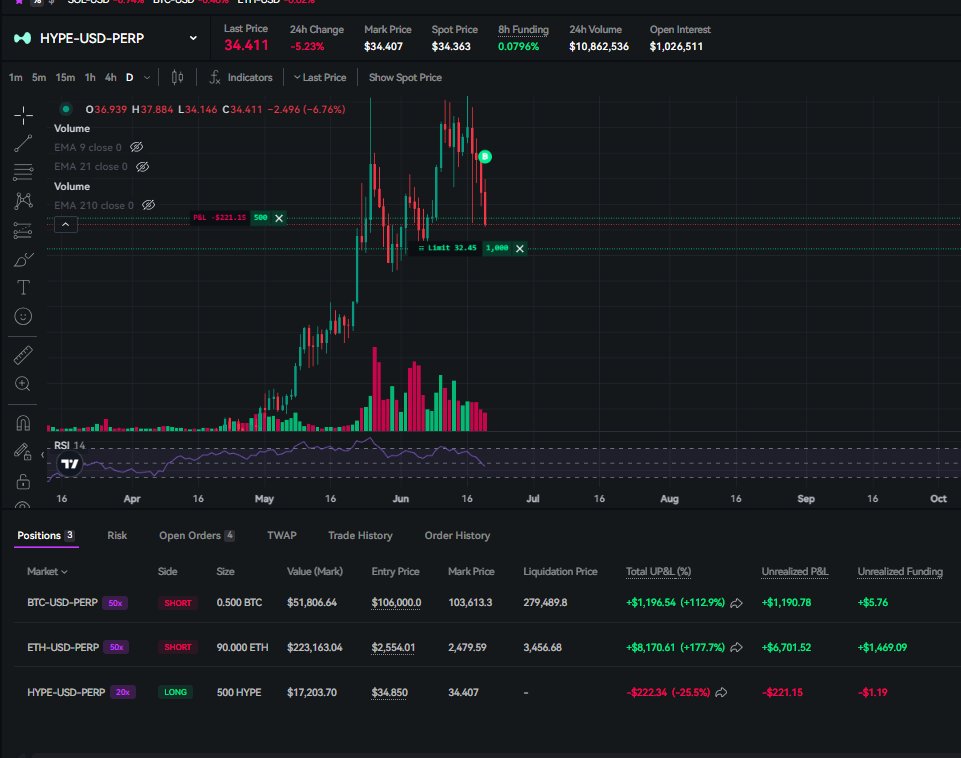Open the Order History tab

coord(457,536)
